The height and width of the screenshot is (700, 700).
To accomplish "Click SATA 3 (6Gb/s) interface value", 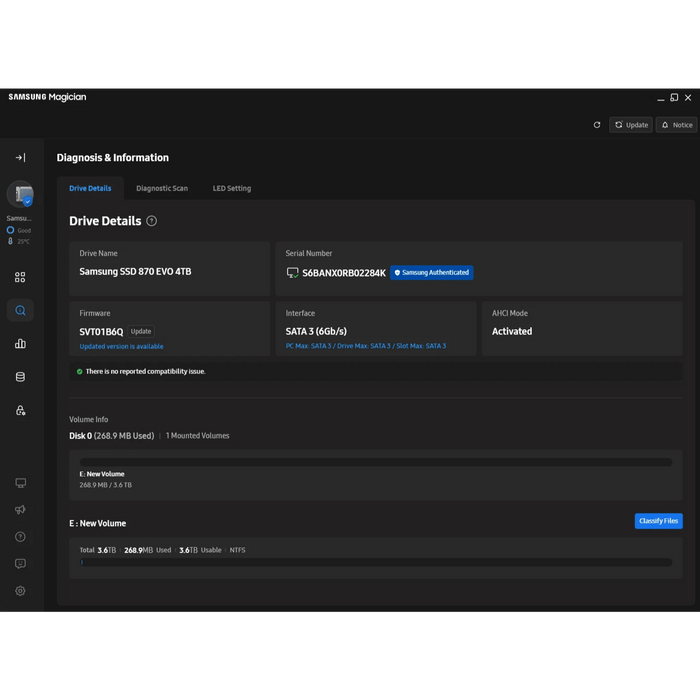I will (x=316, y=331).
